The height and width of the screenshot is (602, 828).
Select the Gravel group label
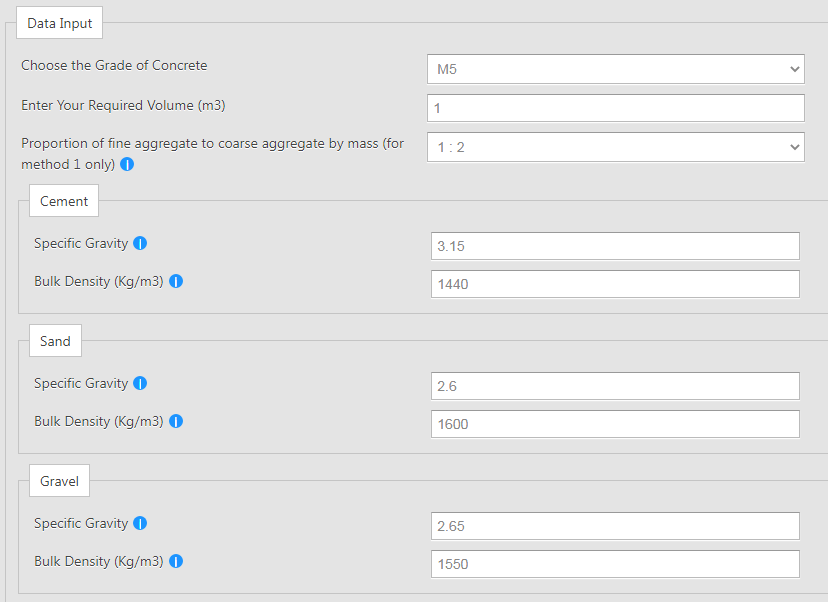tap(58, 480)
